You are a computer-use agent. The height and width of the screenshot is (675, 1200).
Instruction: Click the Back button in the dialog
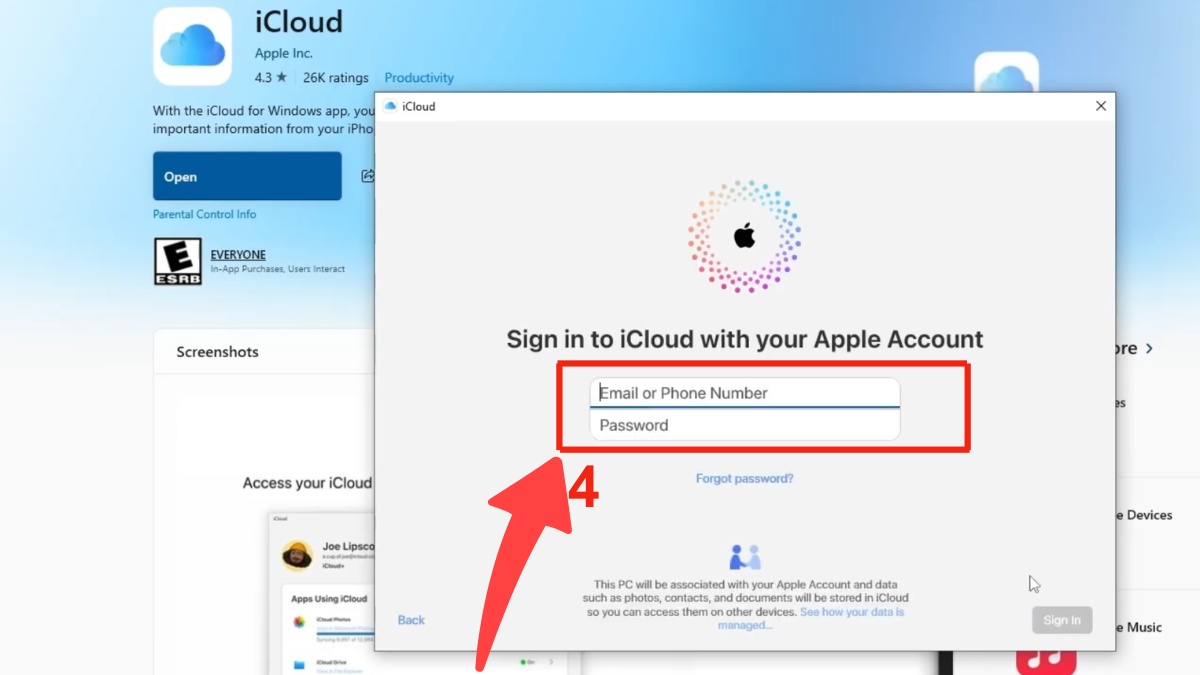410,620
